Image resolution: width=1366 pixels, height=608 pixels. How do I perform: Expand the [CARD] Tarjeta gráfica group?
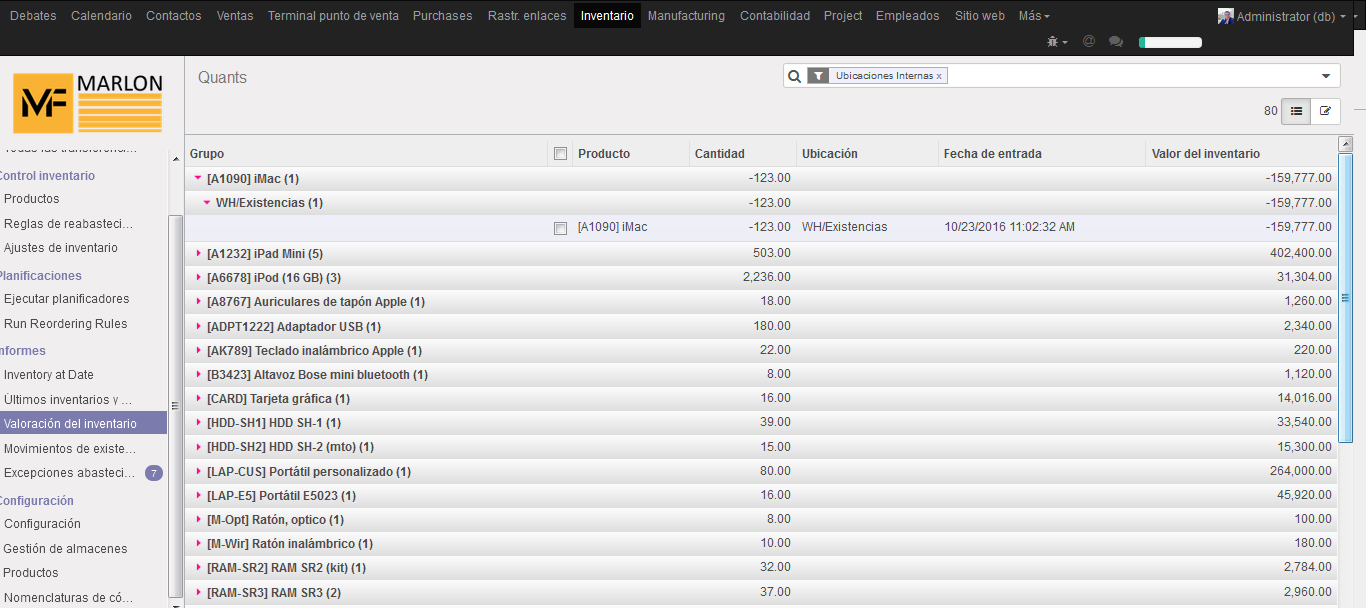[x=198, y=399]
